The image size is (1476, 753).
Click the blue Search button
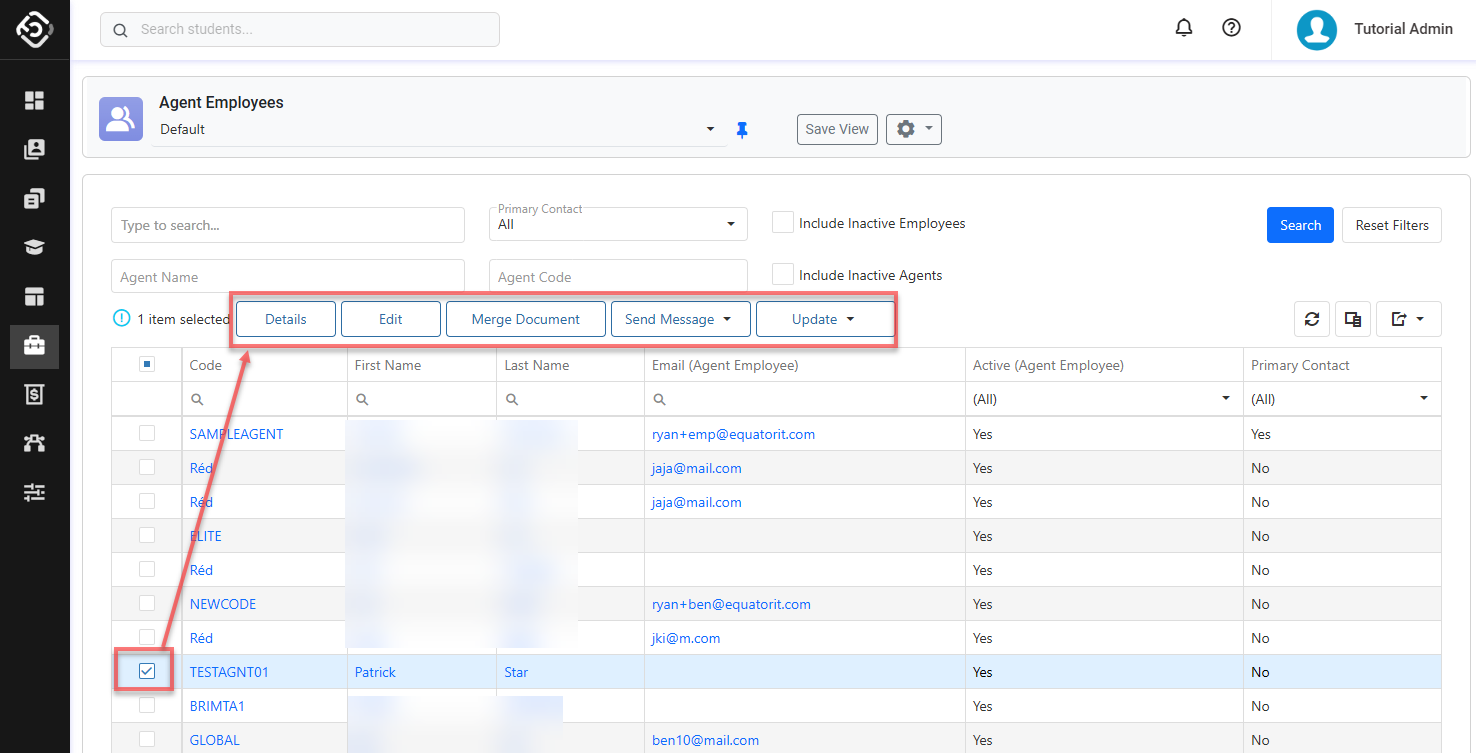point(1300,225)
